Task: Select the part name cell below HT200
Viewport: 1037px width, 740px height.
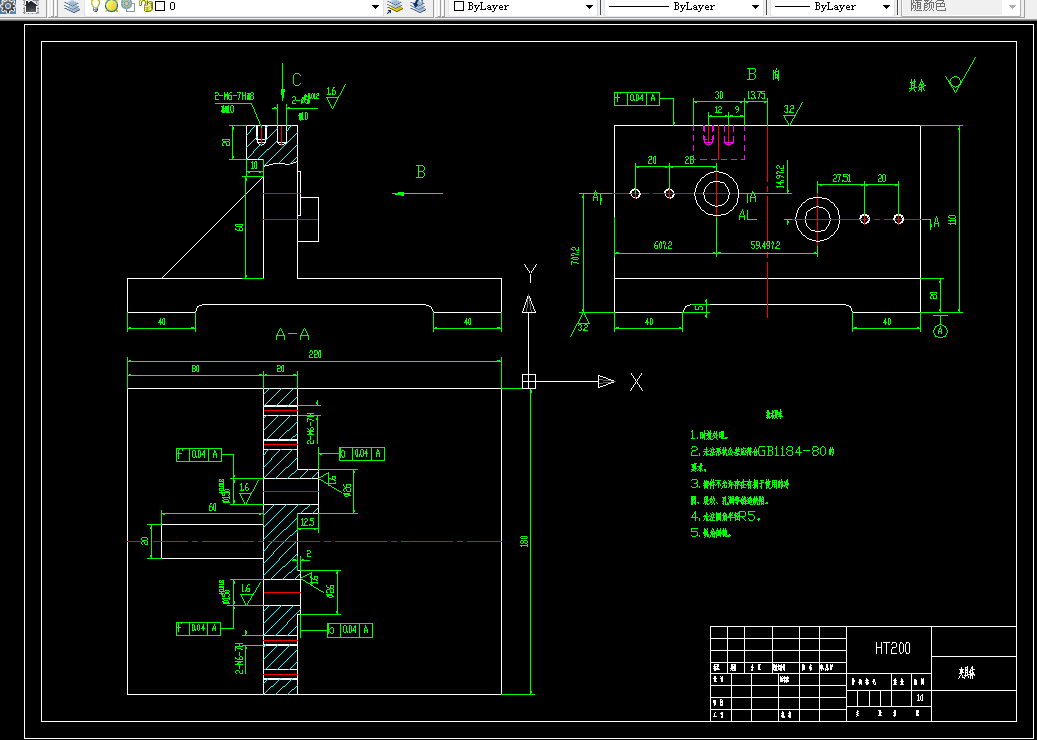Action: click(974, 674)
